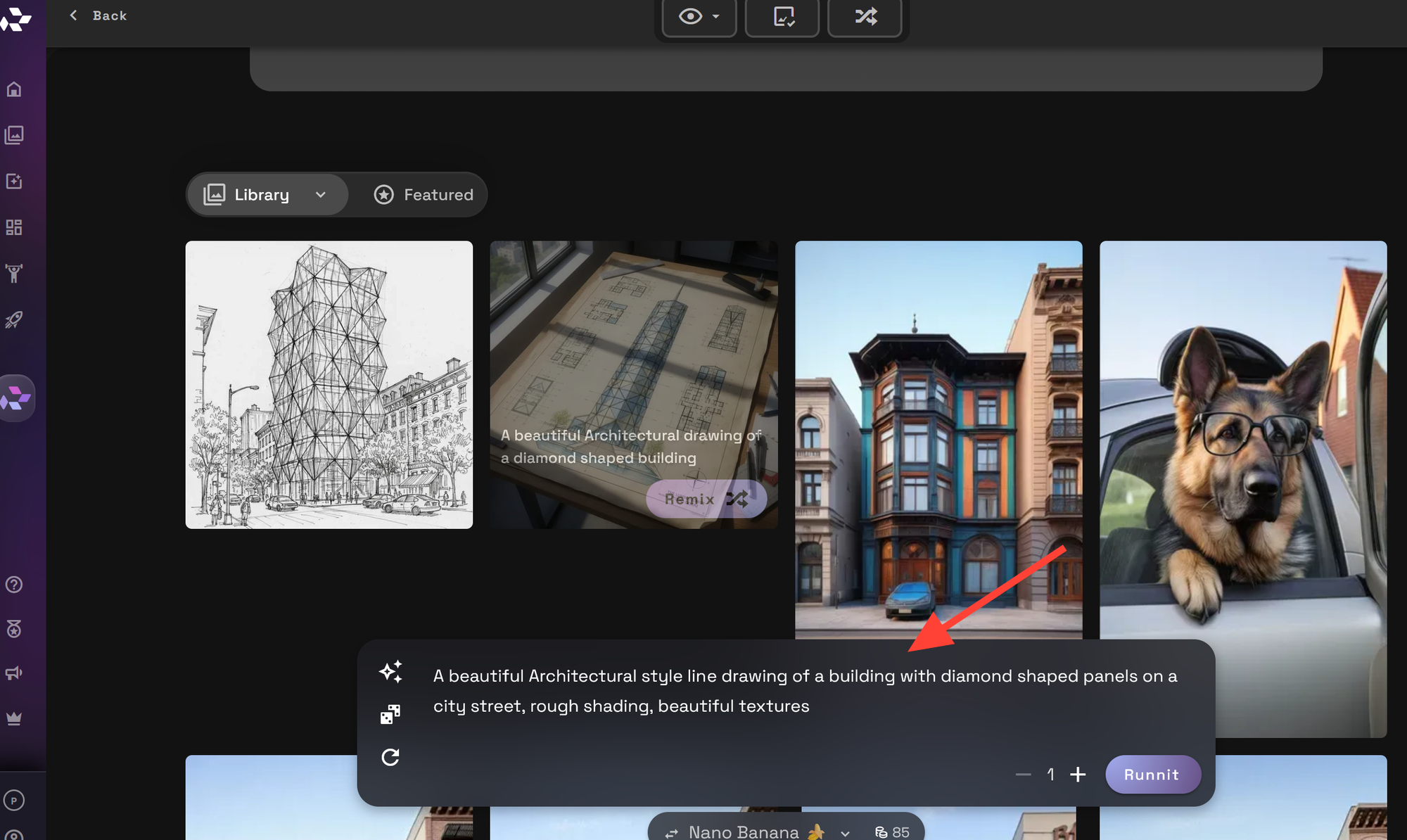1407x840 pixels.
Task: Expand the Library dropdown chevron
Action: pos(321,195)
